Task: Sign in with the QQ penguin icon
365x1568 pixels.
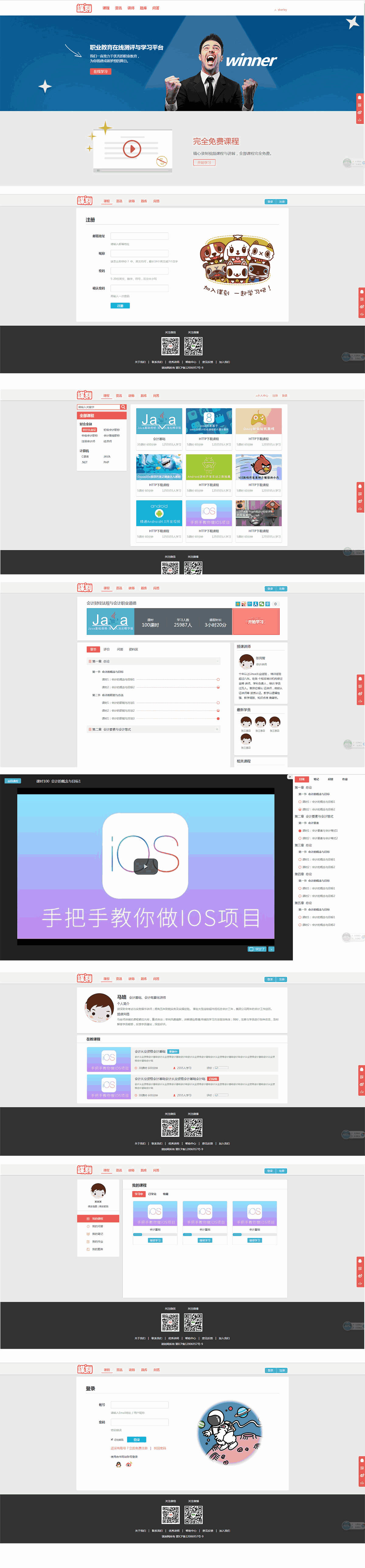Action: coord(118,1464)
